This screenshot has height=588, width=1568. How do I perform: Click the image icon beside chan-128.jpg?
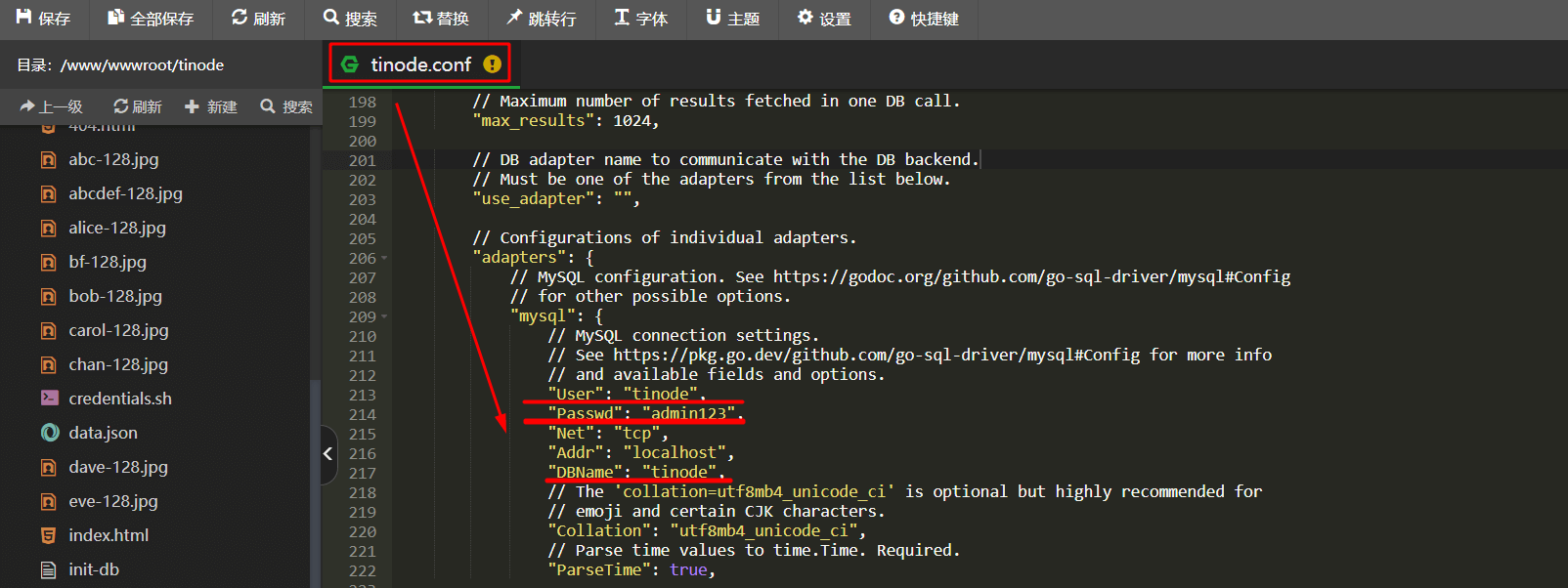(x=48, y=364)
